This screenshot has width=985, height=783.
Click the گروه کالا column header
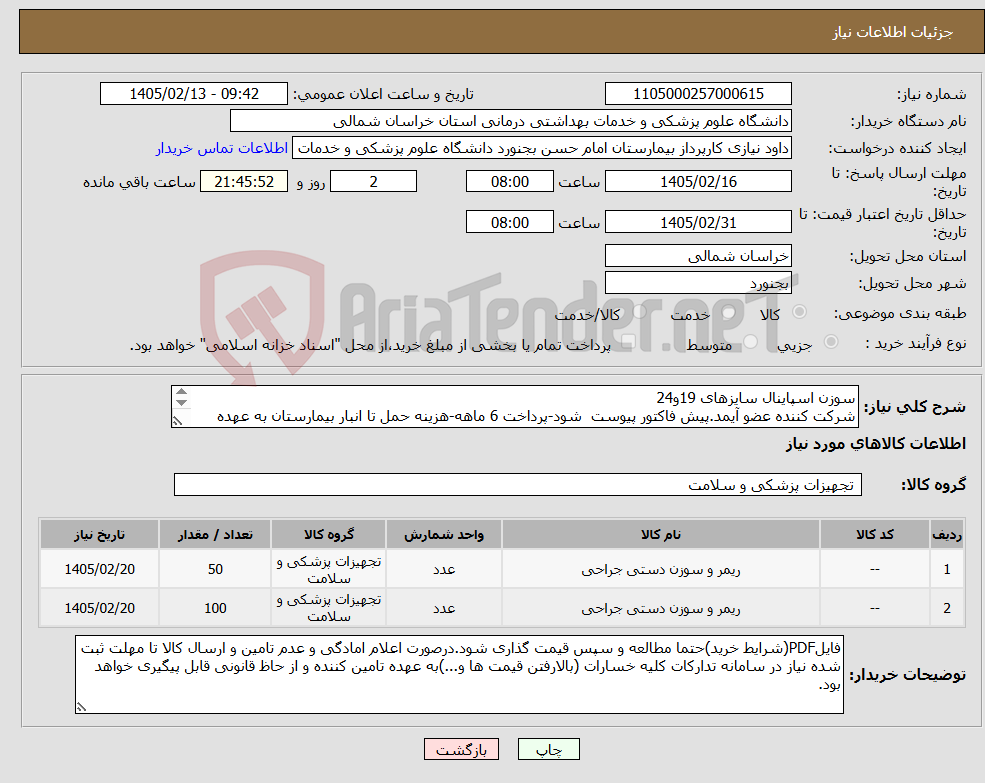coord(329,534)
